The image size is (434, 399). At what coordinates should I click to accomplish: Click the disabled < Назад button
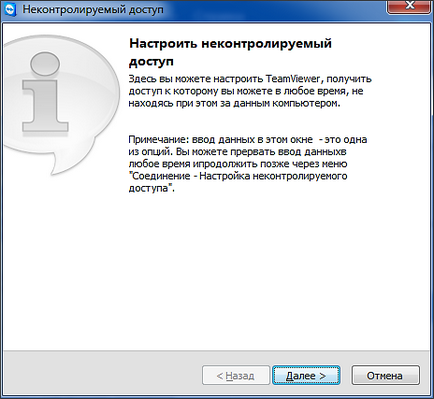tap(236, 375)
